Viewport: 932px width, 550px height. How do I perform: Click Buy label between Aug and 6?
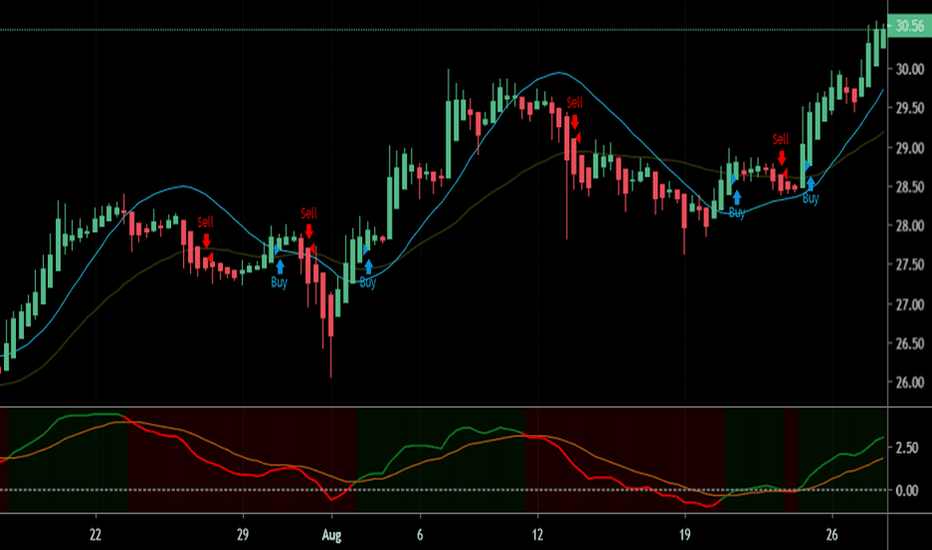(x=367, y=282)
